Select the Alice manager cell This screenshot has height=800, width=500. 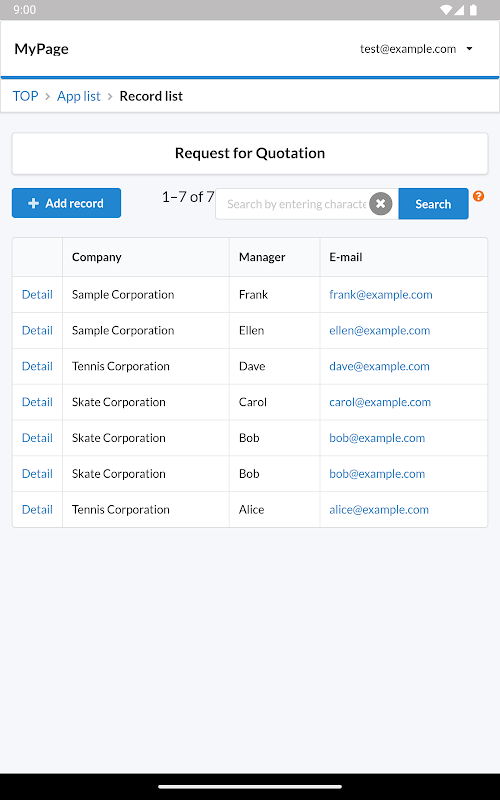[274, 509]
